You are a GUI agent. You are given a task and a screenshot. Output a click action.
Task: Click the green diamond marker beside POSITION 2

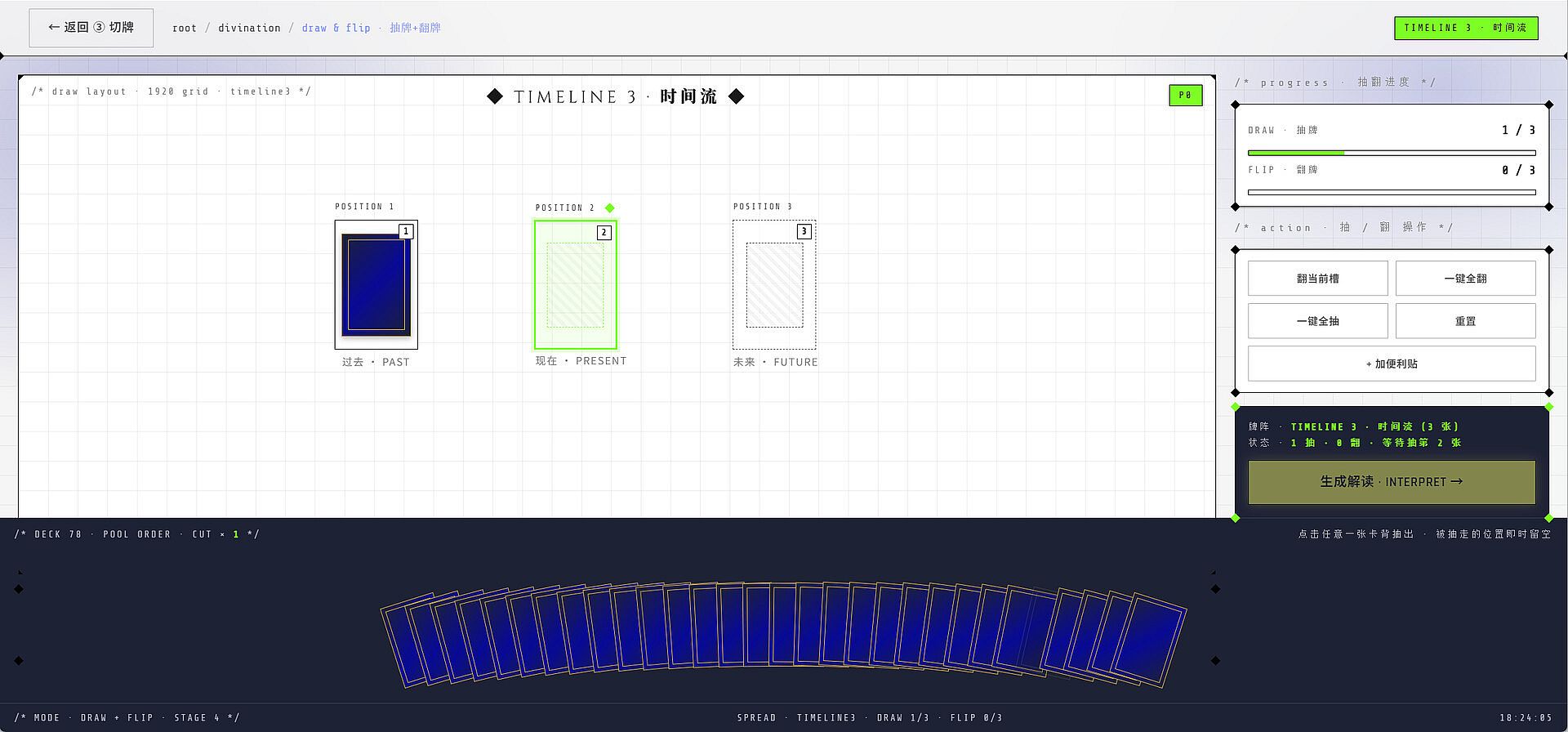[x=609, y=208]
